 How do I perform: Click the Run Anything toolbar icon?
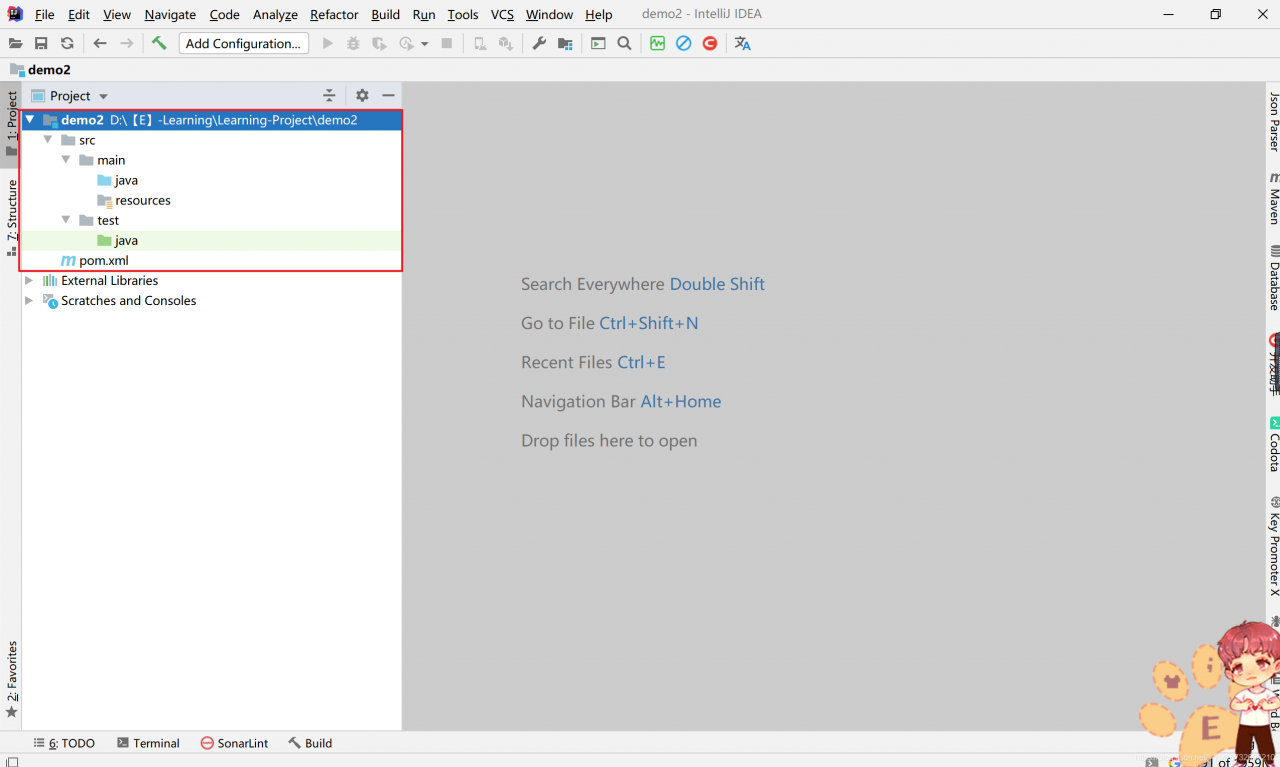[x=598, y=43]
